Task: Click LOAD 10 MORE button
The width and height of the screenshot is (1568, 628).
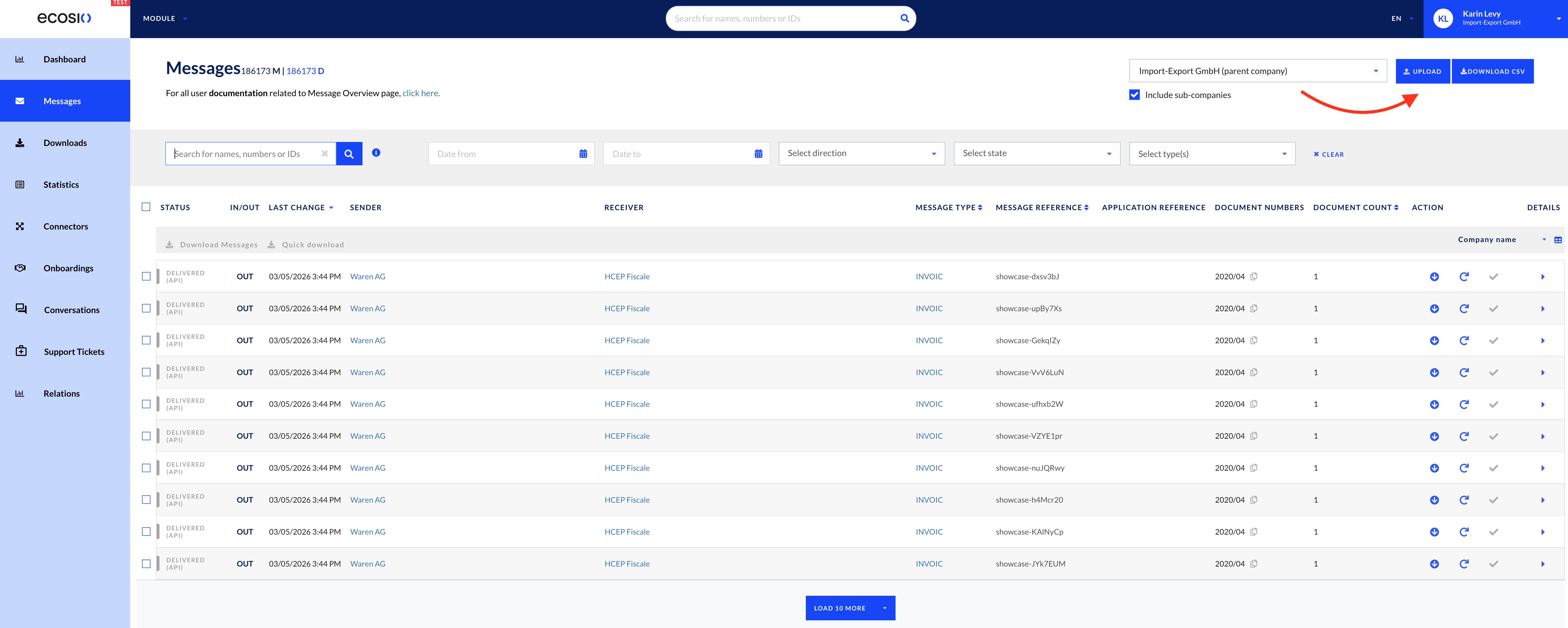Action: point(839,608)
